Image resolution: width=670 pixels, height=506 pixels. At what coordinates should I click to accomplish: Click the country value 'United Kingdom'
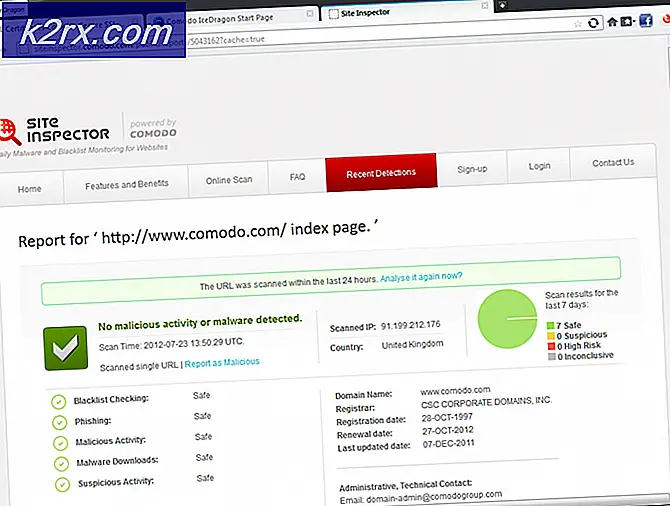click(412, 344)
